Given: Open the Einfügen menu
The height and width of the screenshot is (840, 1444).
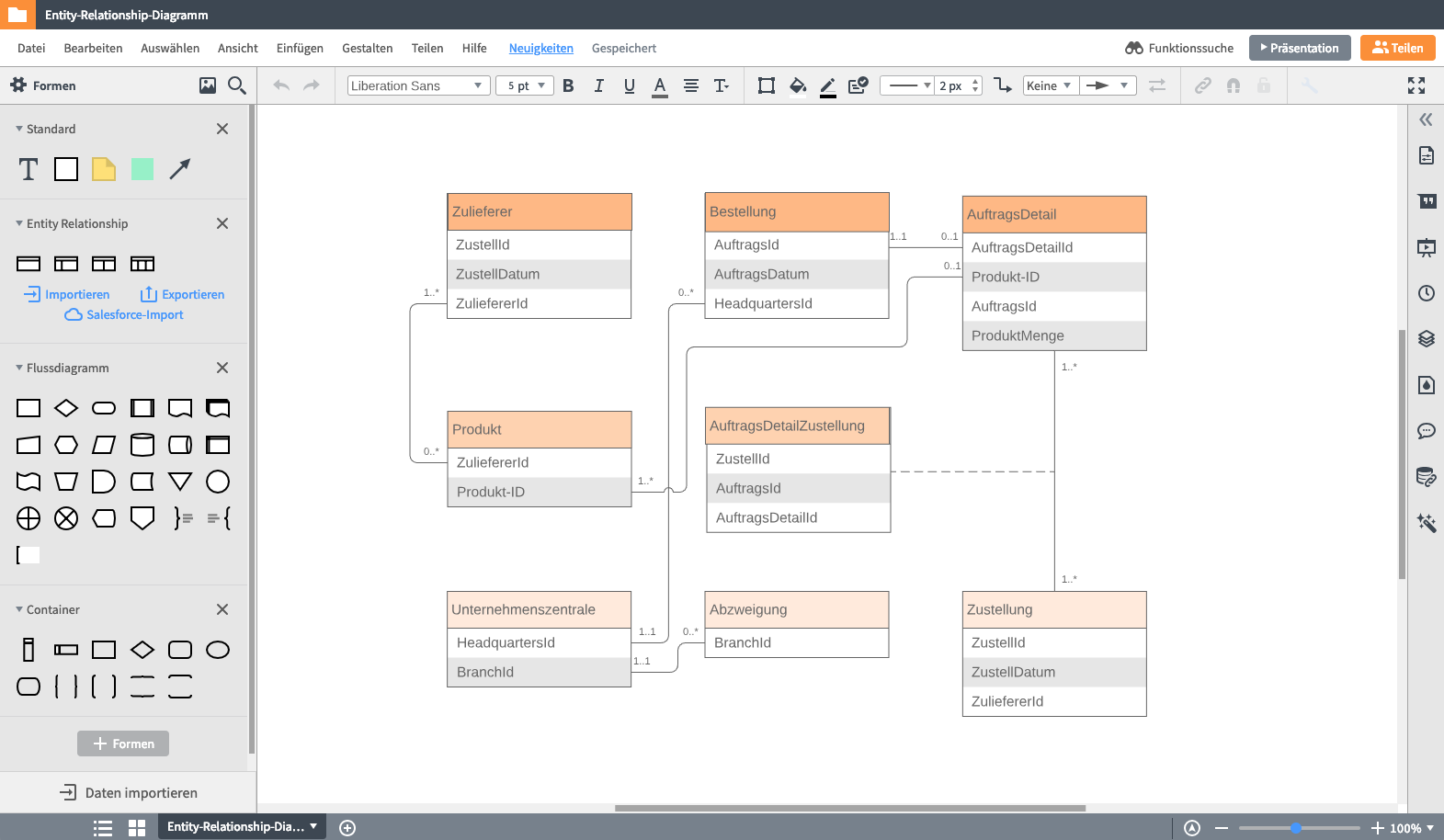Looking at the screenshot, I should [x=300, y=48].
